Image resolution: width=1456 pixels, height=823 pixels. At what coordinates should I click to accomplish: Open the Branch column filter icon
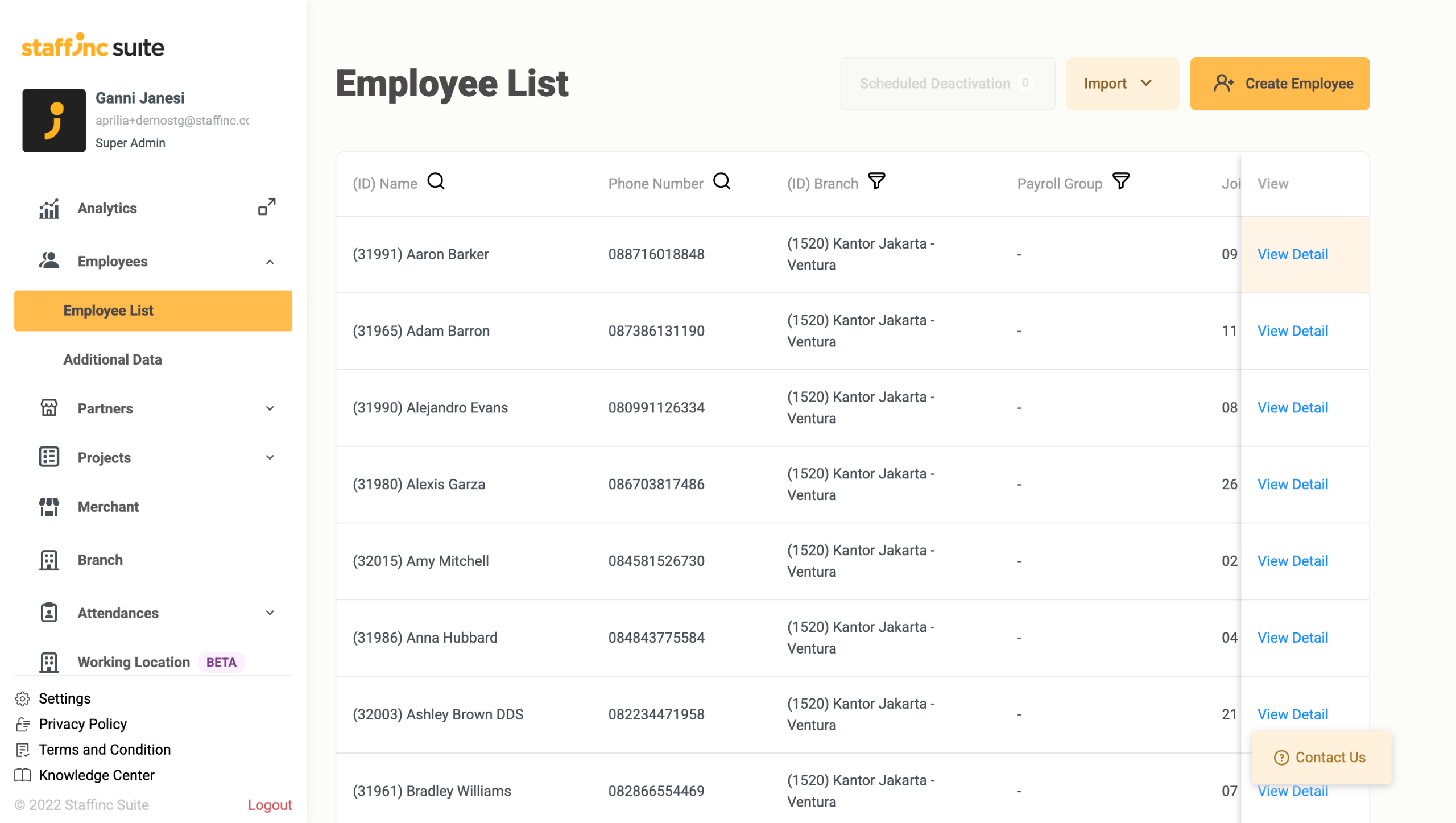tap(876, 181)
